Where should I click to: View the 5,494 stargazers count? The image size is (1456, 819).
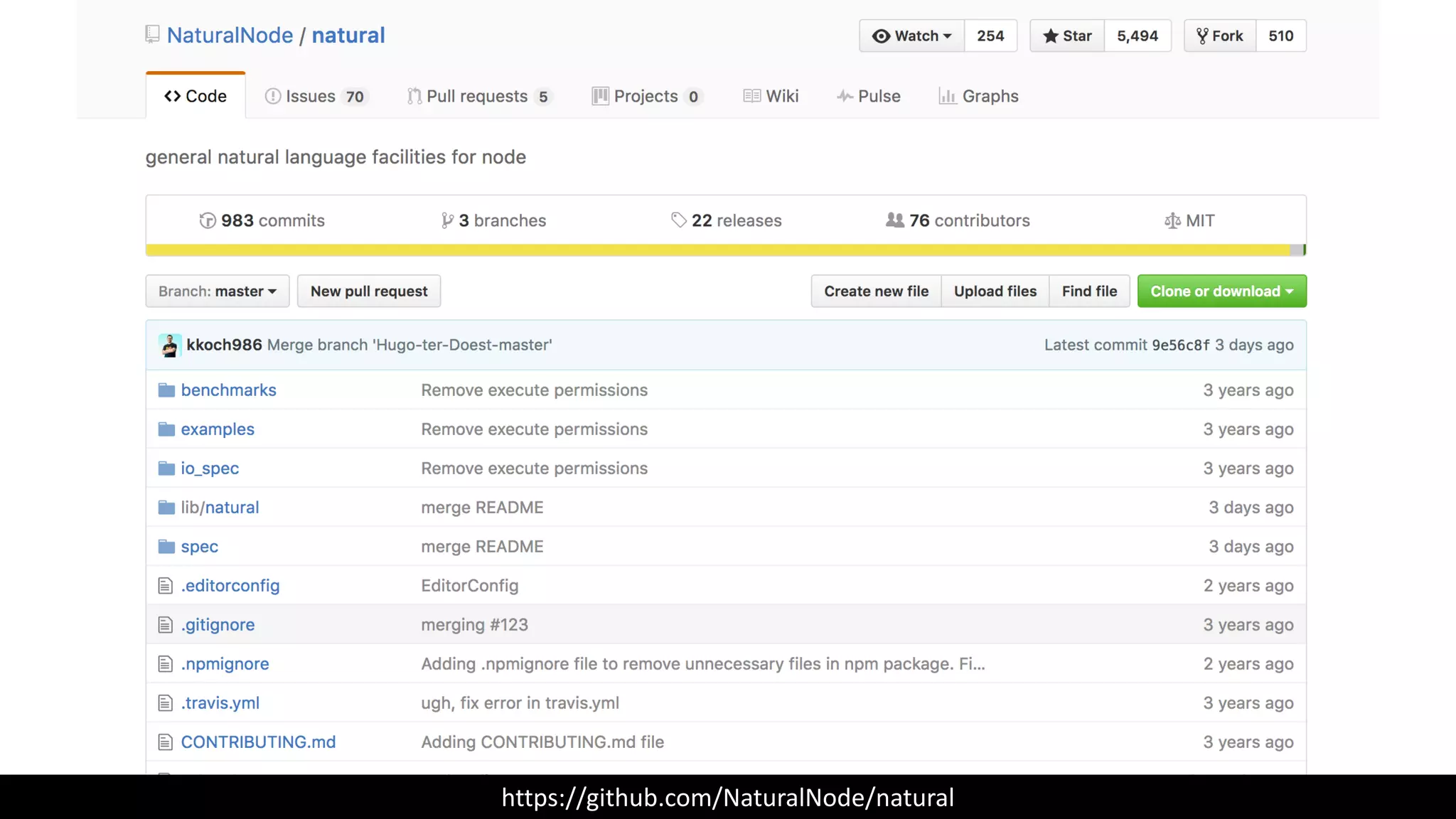1137,36
